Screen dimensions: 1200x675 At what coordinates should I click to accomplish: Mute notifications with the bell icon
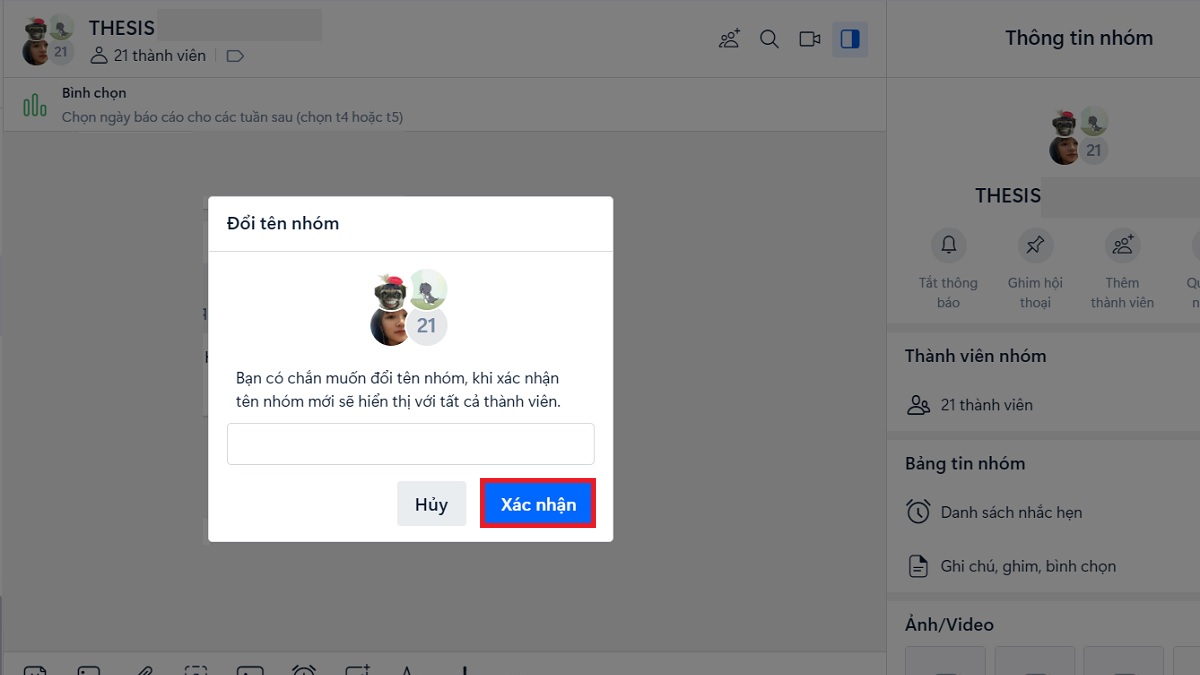coord(948,245)
